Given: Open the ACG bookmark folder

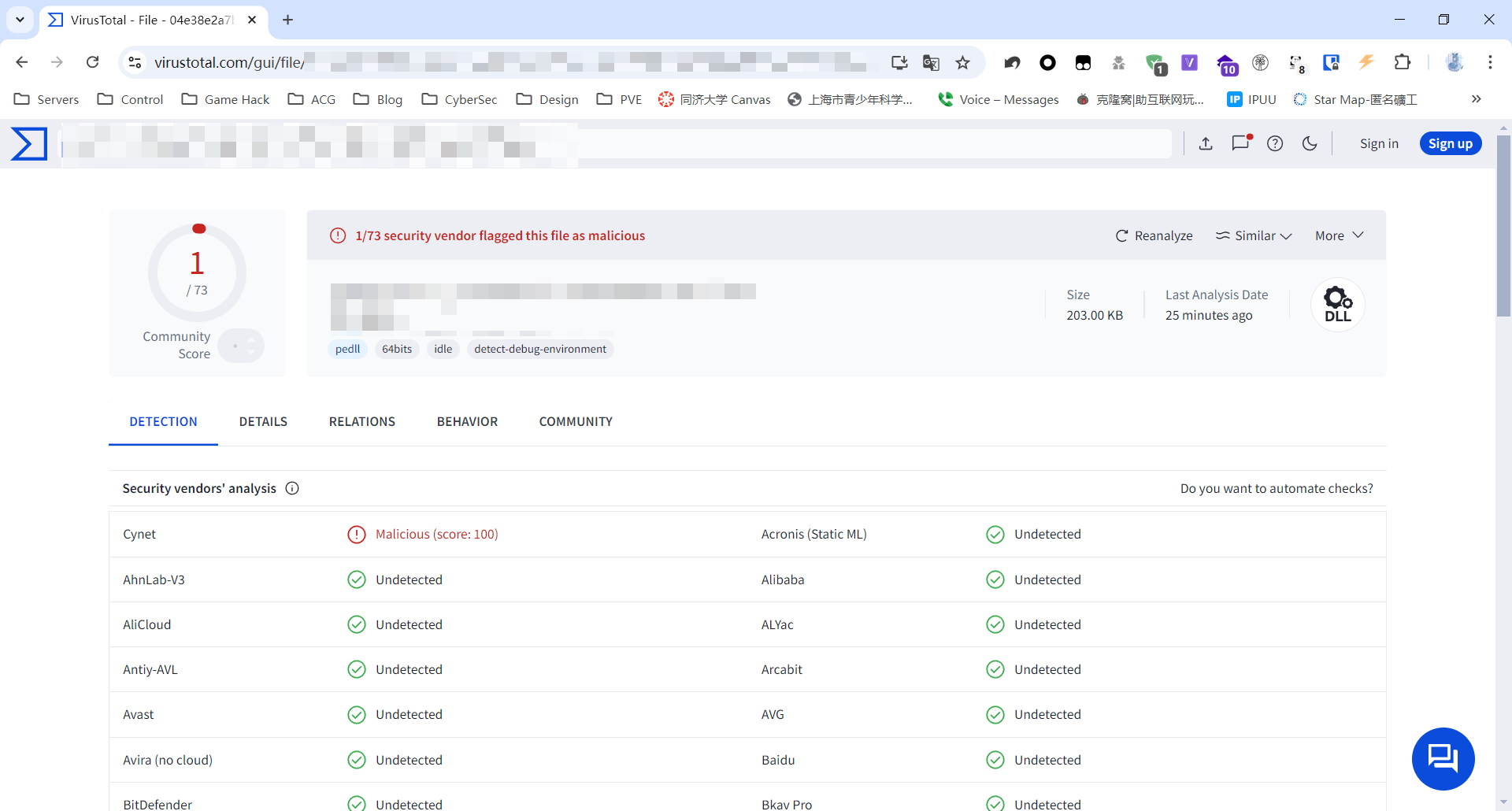Looking at the screenshot, I should tap(312, 99).
